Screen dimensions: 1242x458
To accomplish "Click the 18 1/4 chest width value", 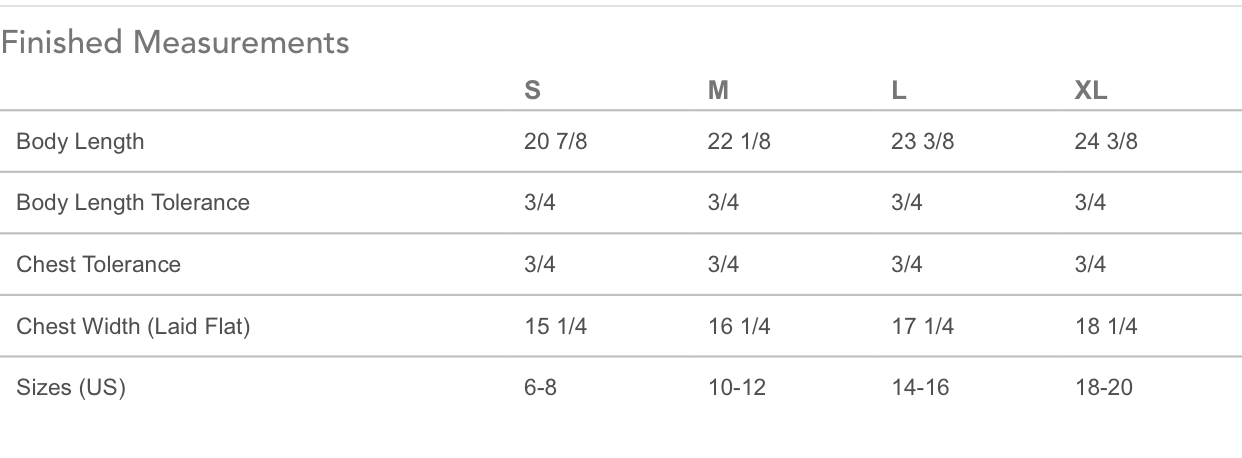I will [x=1105, y=326].
